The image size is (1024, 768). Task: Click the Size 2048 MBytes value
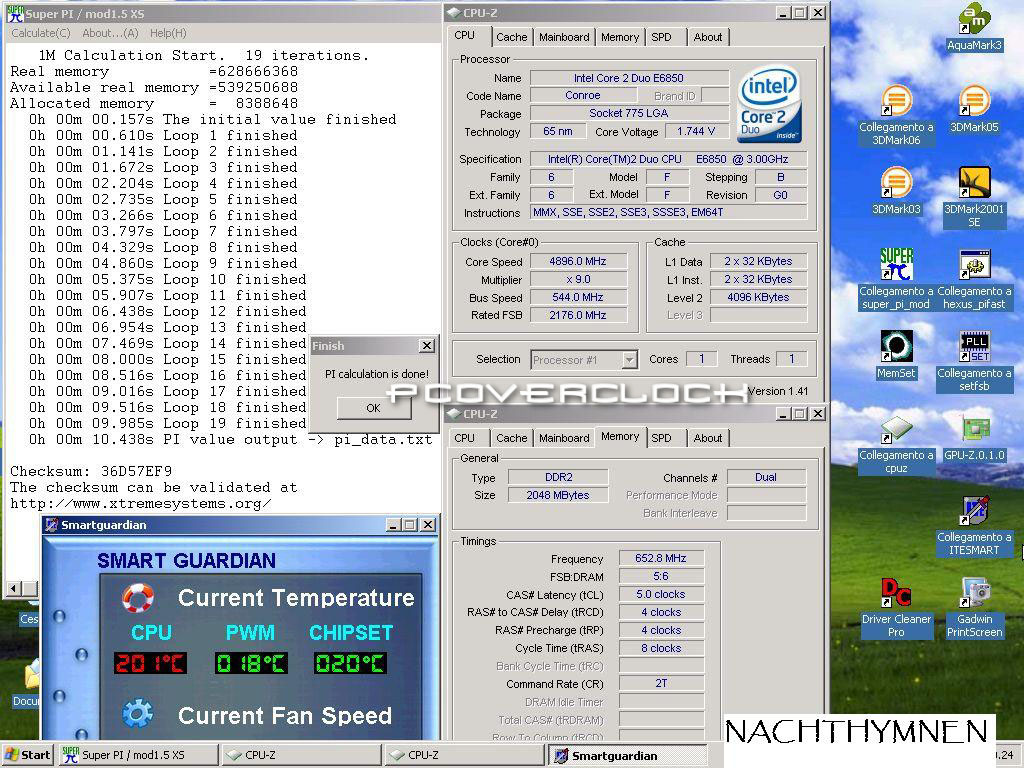[x=558, y=495]
